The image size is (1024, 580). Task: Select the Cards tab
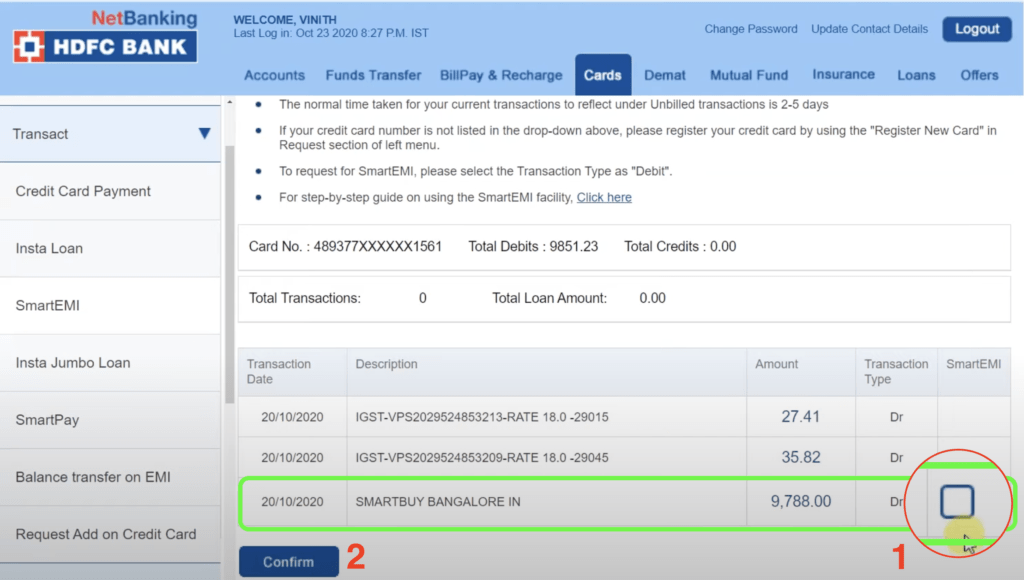tap(602, 75)
